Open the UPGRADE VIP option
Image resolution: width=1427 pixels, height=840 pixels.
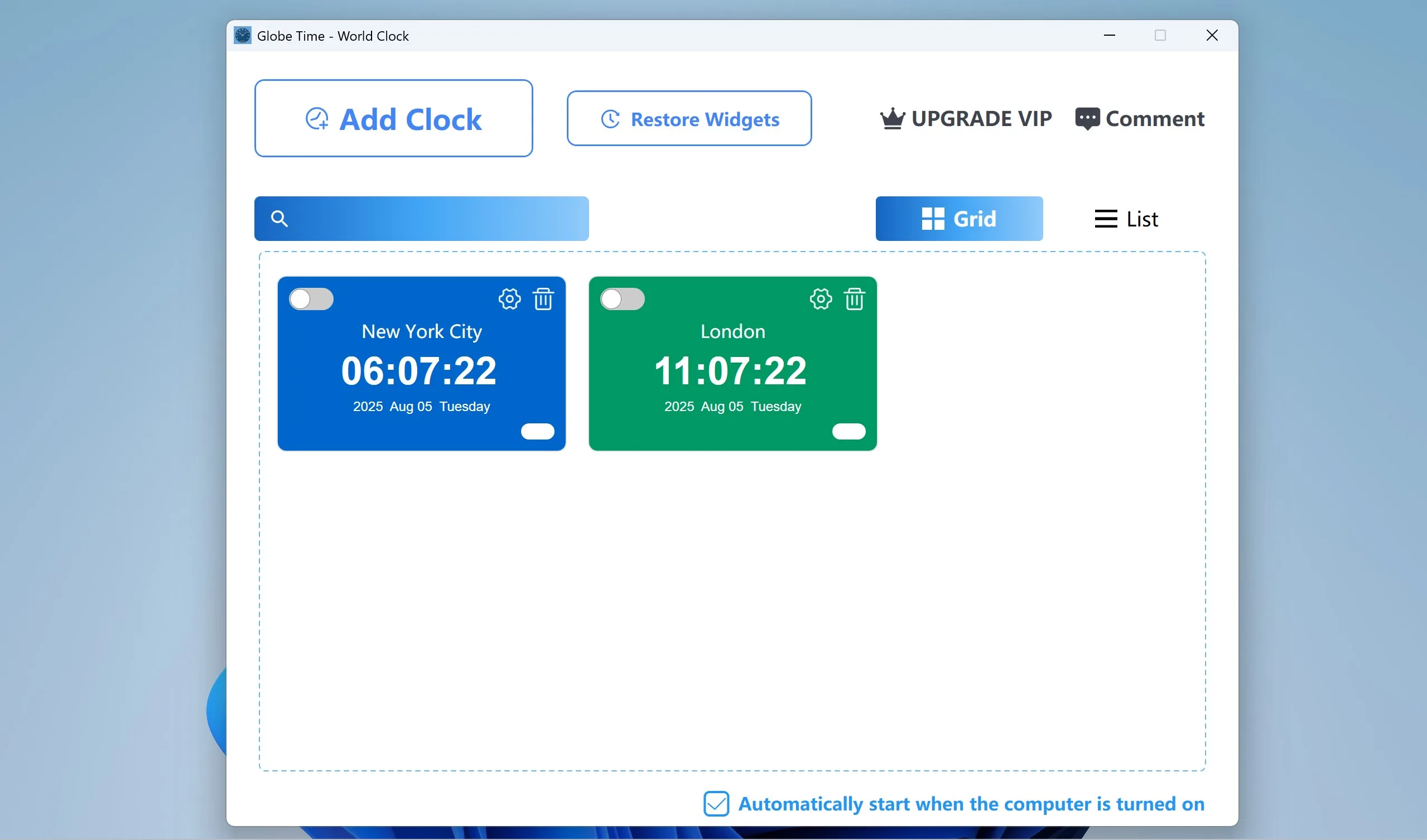point(966,119)
